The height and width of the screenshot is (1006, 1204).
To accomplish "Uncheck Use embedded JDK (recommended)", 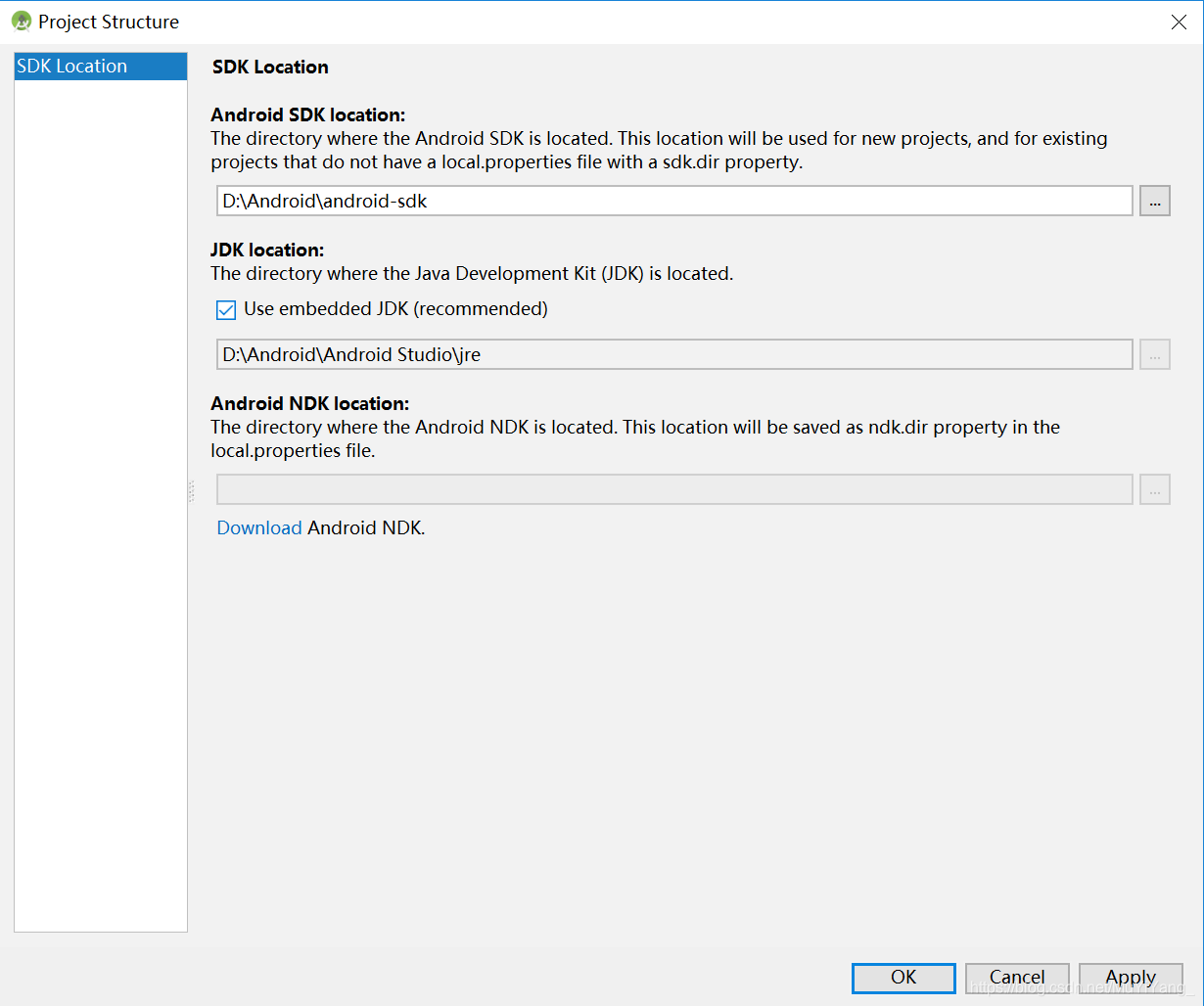I will [226, 310].
